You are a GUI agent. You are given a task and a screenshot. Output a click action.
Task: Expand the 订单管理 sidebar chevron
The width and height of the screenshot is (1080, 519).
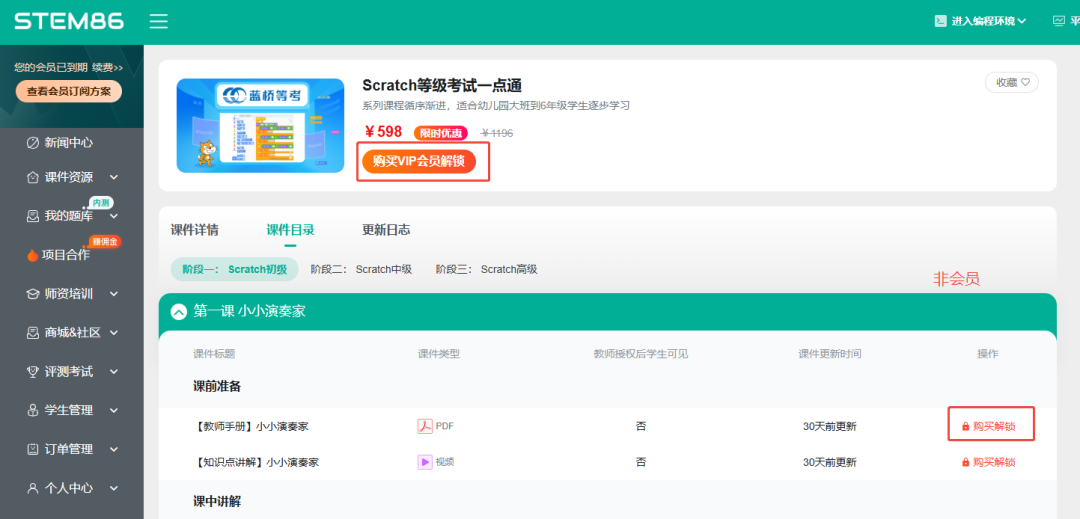point(114,449)
